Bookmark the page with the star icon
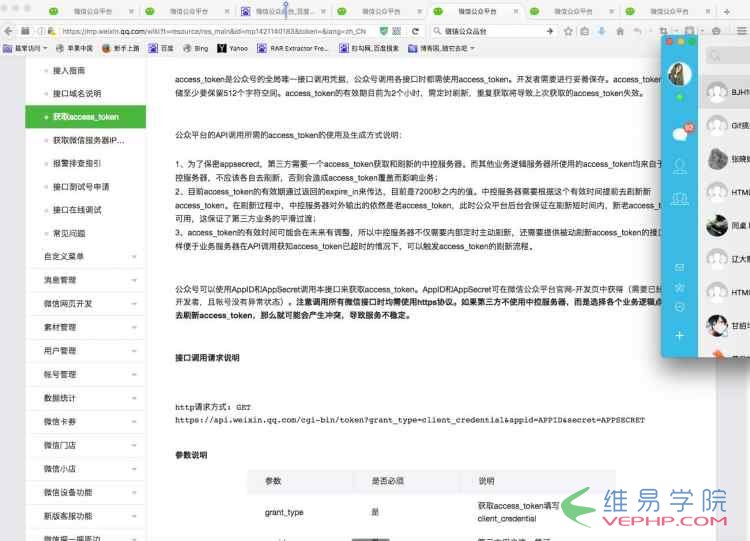Screen dimensions: 750x541 [568, 31]
